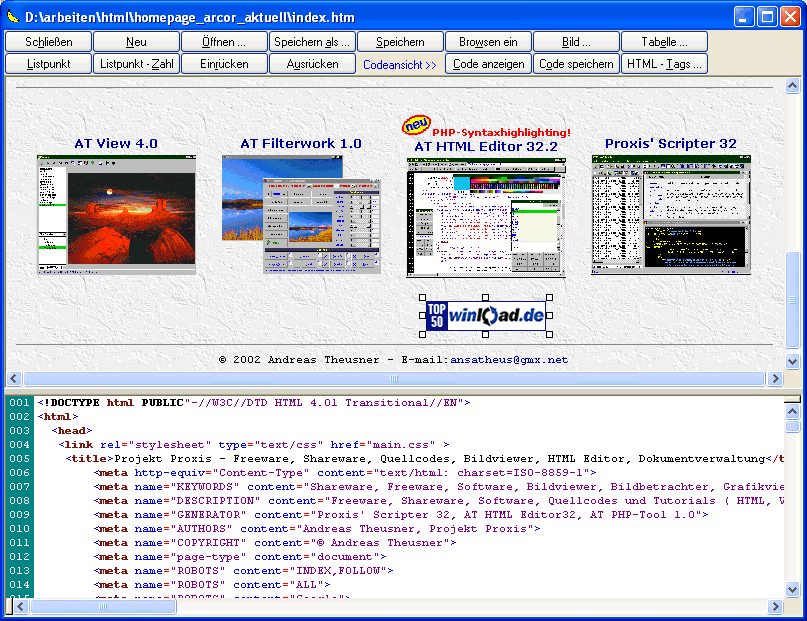807x621 pixels.
Task: Maximize the editor window
Action: 767,17
